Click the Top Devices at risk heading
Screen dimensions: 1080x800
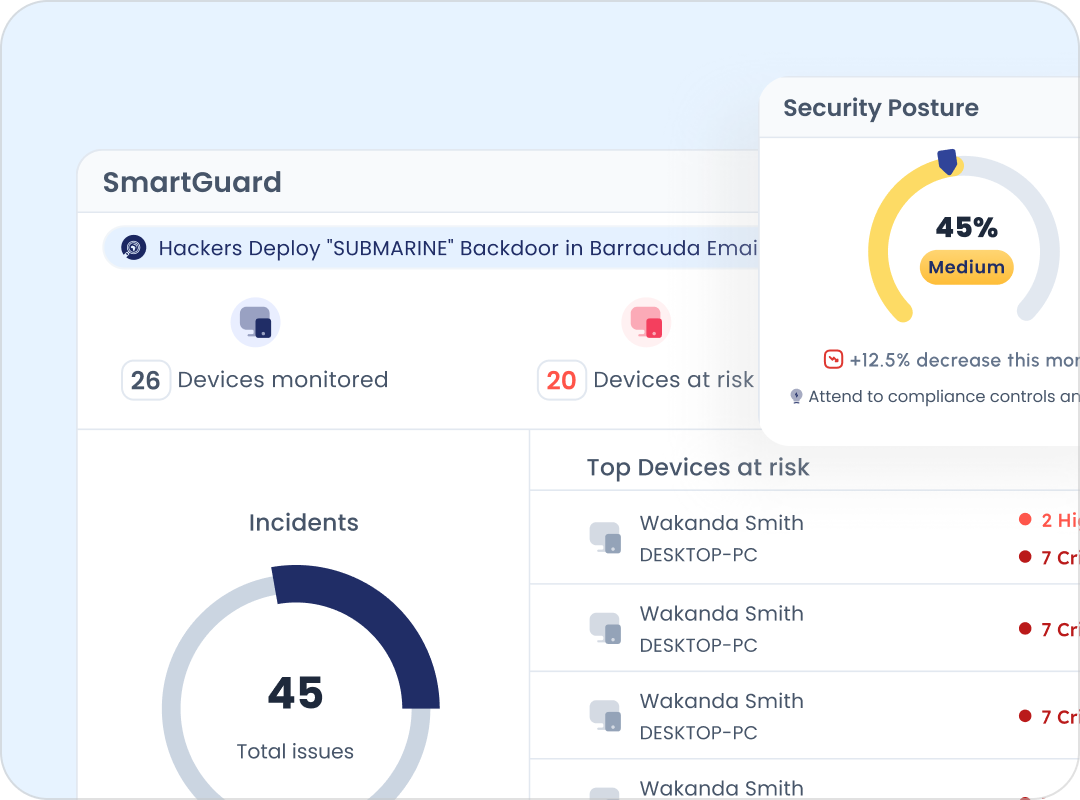[698, 467]
